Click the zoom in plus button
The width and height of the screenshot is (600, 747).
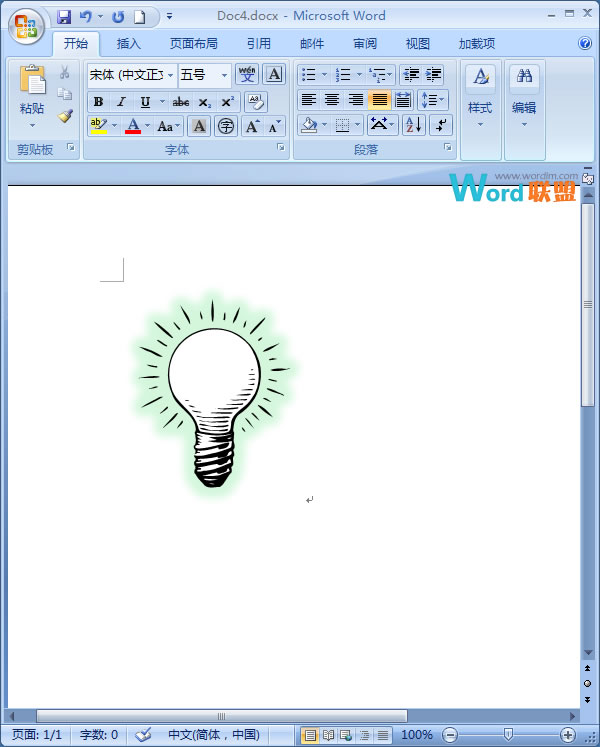coord(568,735)
